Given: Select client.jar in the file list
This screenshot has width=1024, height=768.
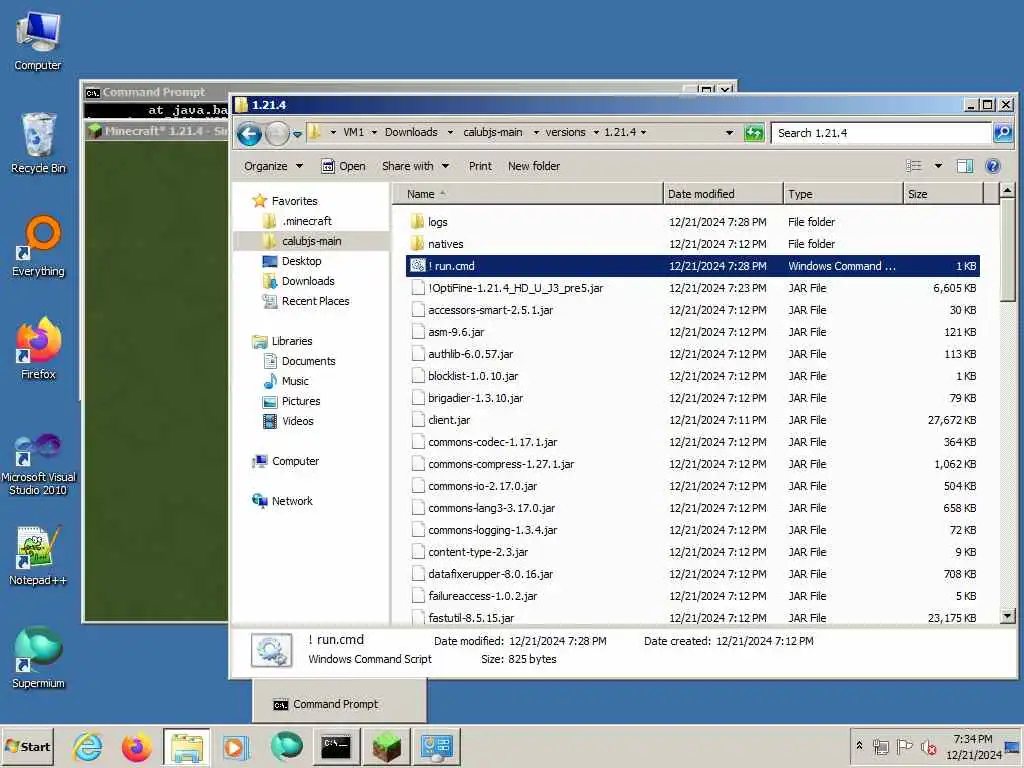Looking at the screenshot, I should tap(449, 420).
